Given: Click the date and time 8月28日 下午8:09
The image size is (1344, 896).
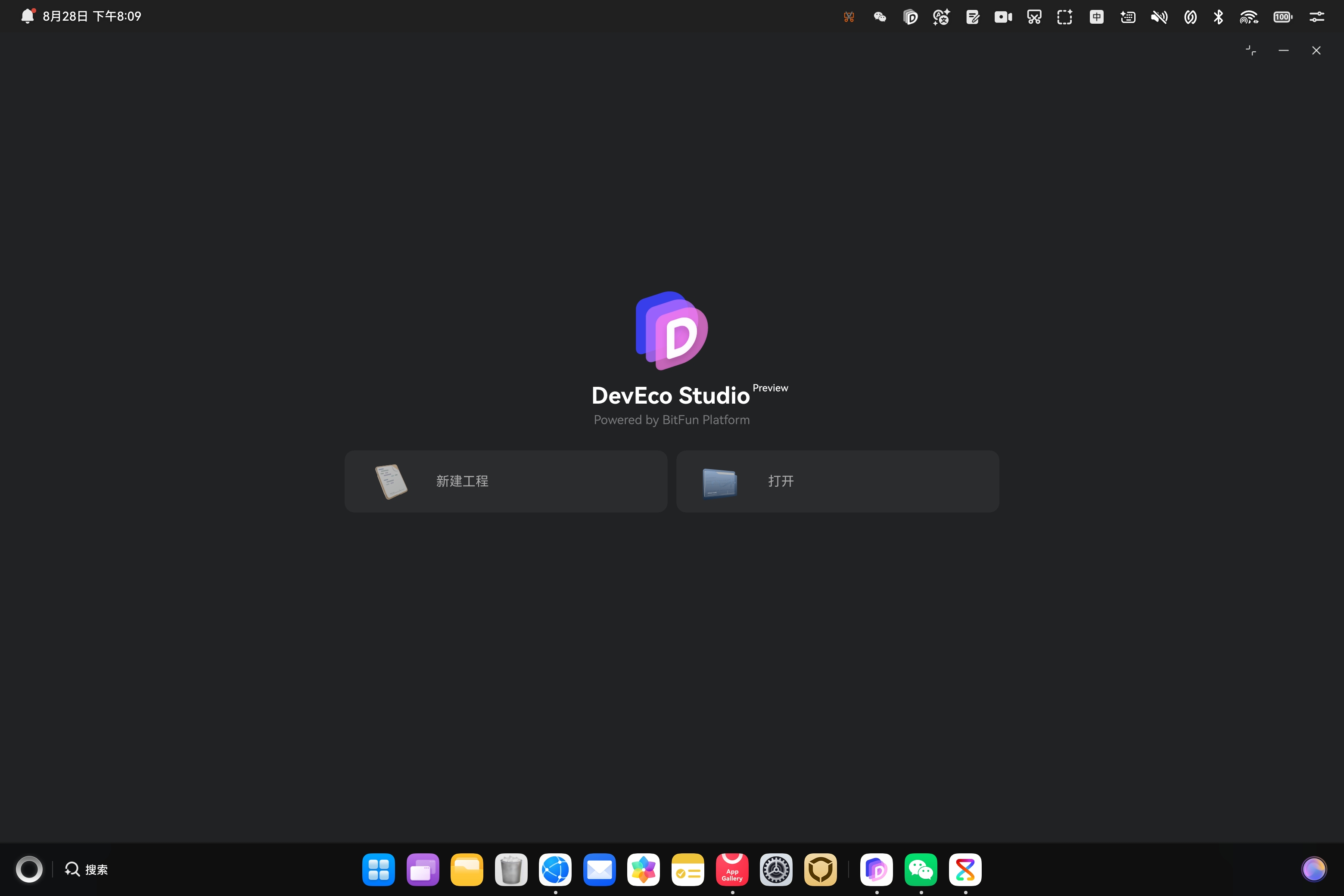Looking at the screenshot, I should 92,16.
